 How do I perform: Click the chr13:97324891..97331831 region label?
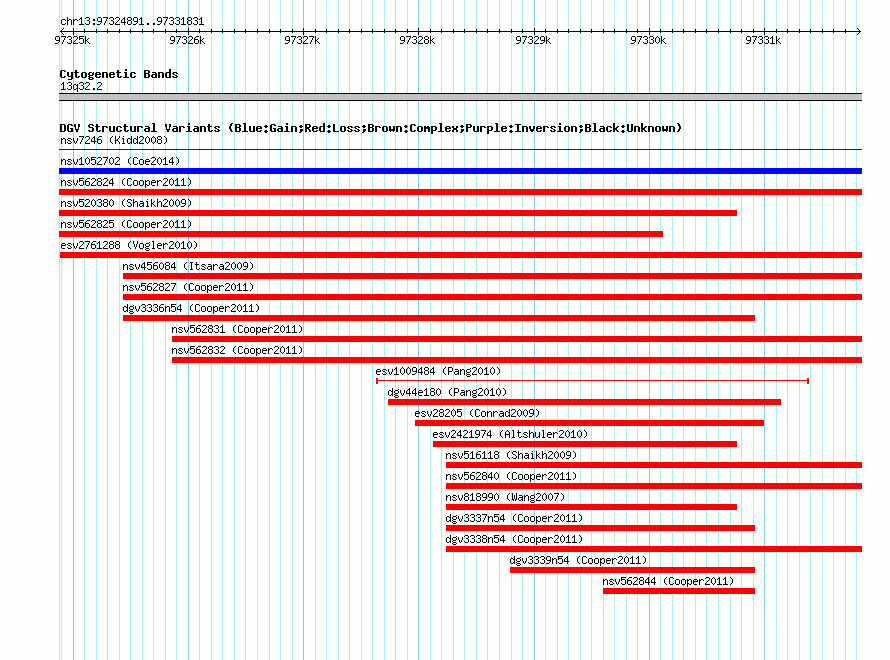coord(132,21)
